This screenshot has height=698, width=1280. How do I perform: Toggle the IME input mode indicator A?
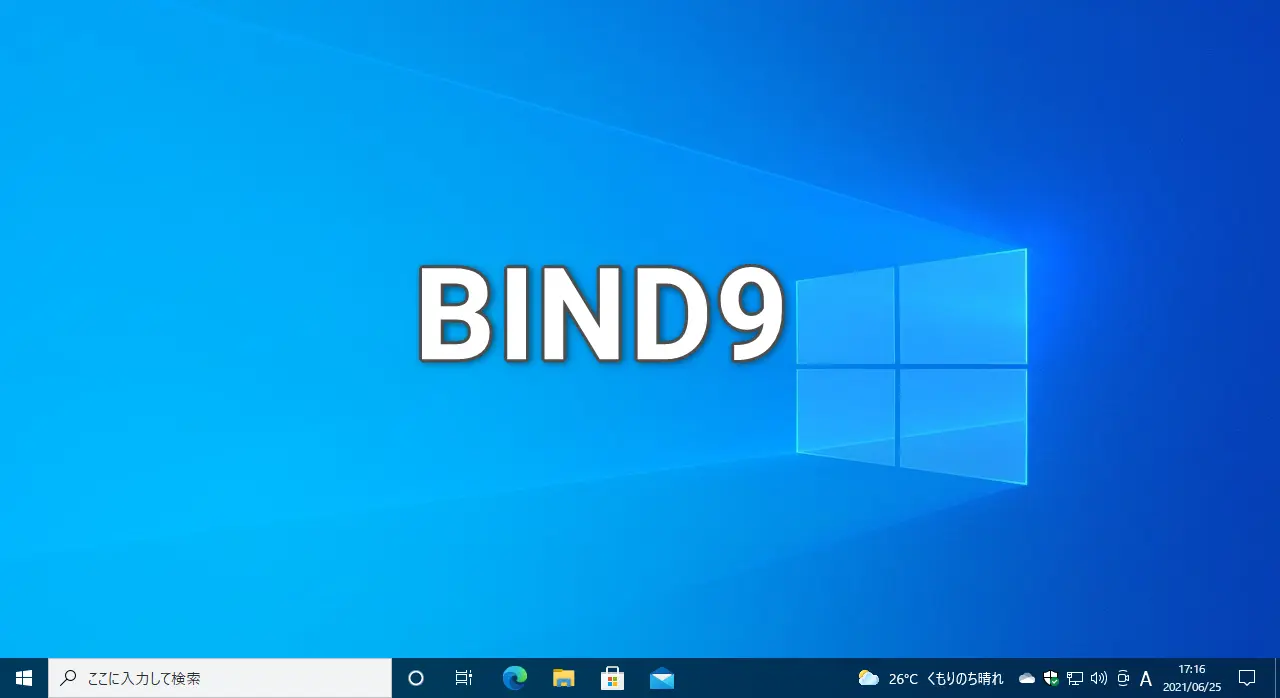(1145, 678)
